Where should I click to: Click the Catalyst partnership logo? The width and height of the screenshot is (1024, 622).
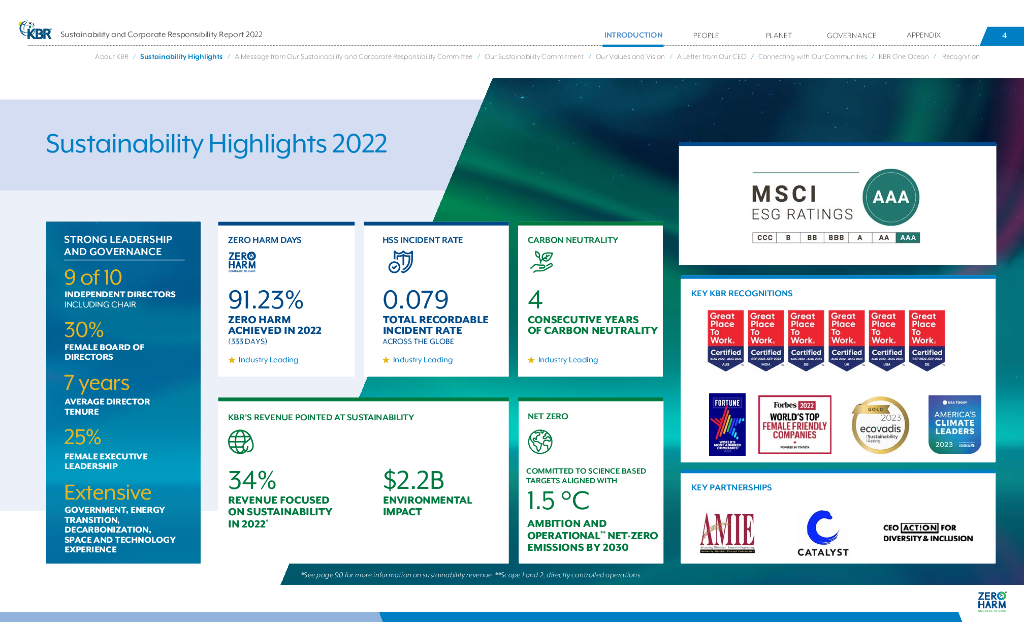pos(823,533)
